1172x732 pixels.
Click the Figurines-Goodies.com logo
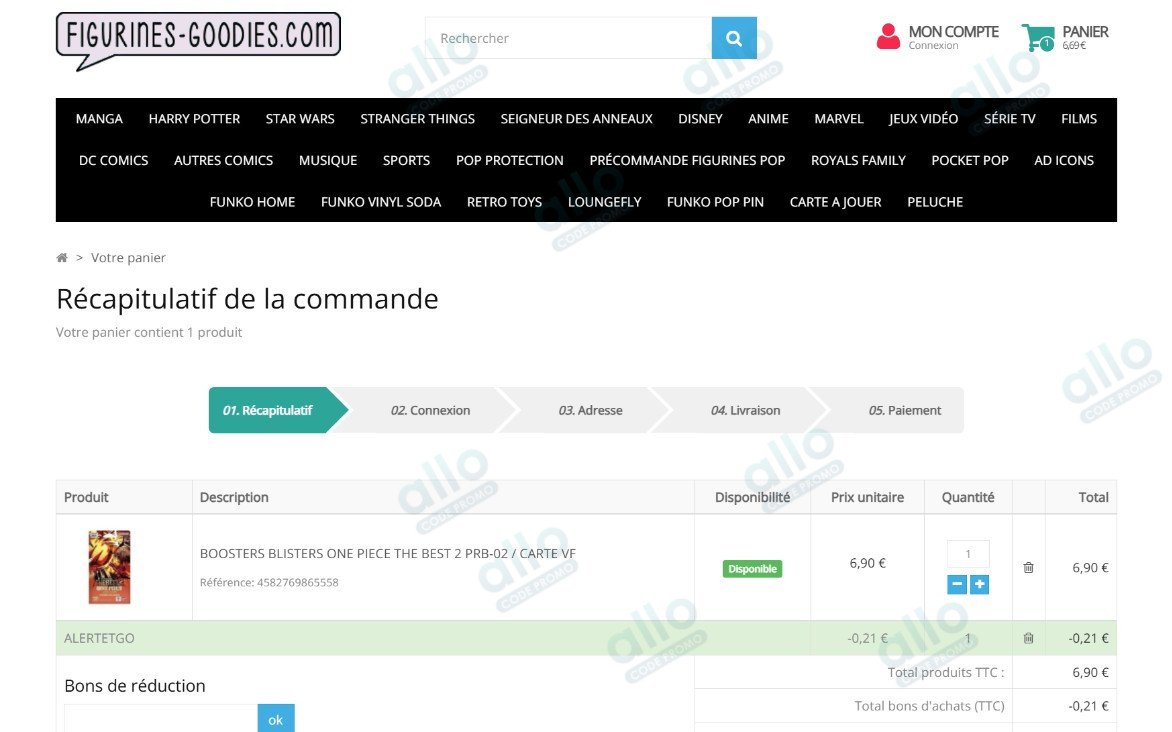pyautogui.click(x=198, y=41)
